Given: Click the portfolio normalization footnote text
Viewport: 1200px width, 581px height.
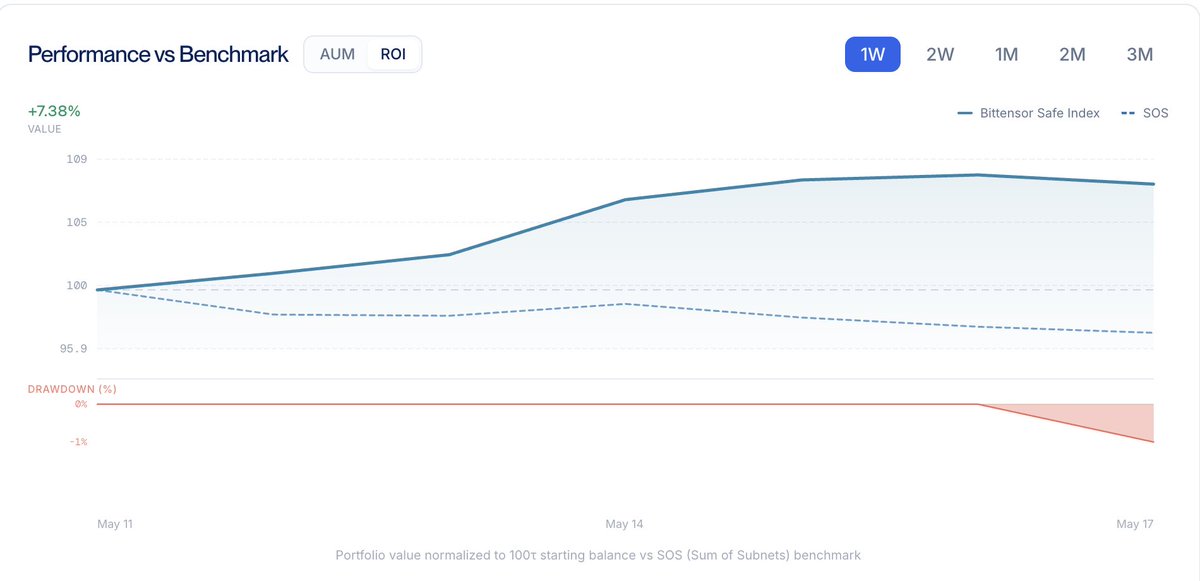Looking at the screenshot, I should click(598, 554).
